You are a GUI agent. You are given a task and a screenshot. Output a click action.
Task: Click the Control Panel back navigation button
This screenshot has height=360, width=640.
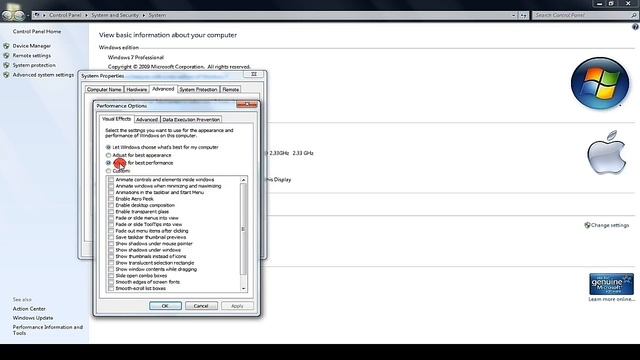pyautogui.click(x=7, y=15)
